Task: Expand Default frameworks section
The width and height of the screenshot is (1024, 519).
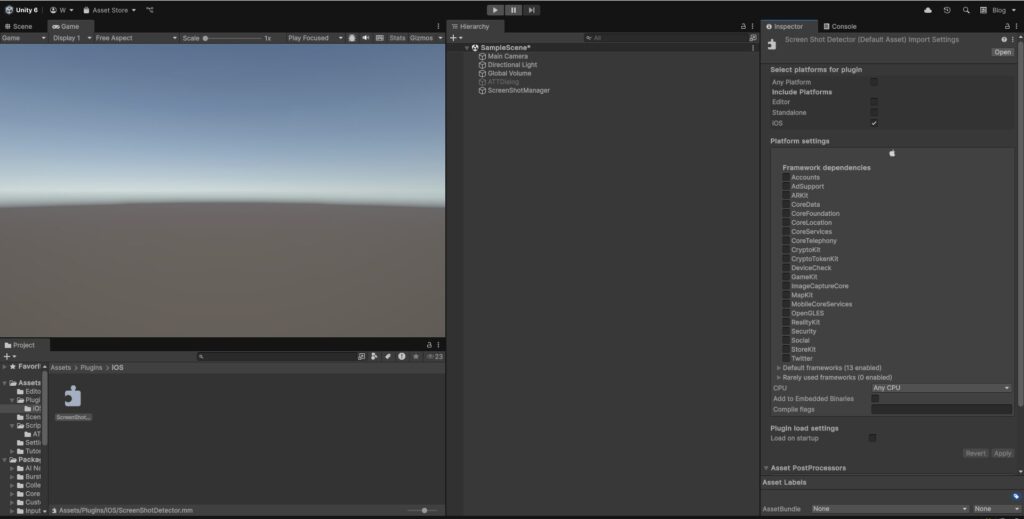Action: 779,368
